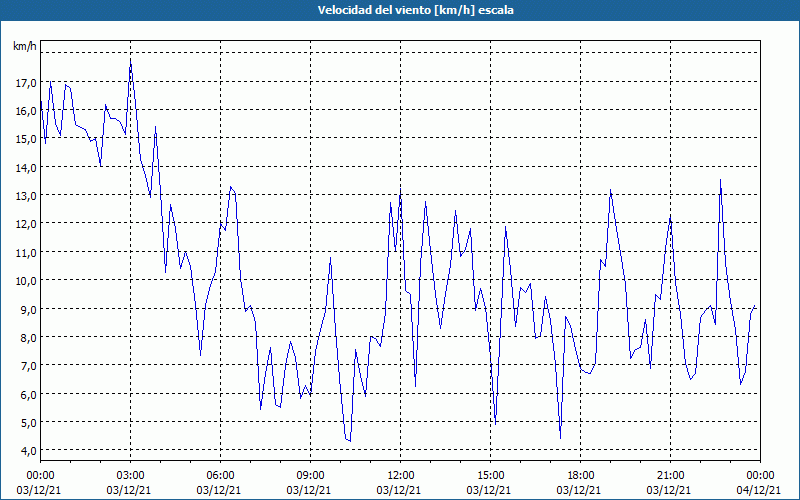Select the 15,0 y-axis value

[x=26, y=139]
